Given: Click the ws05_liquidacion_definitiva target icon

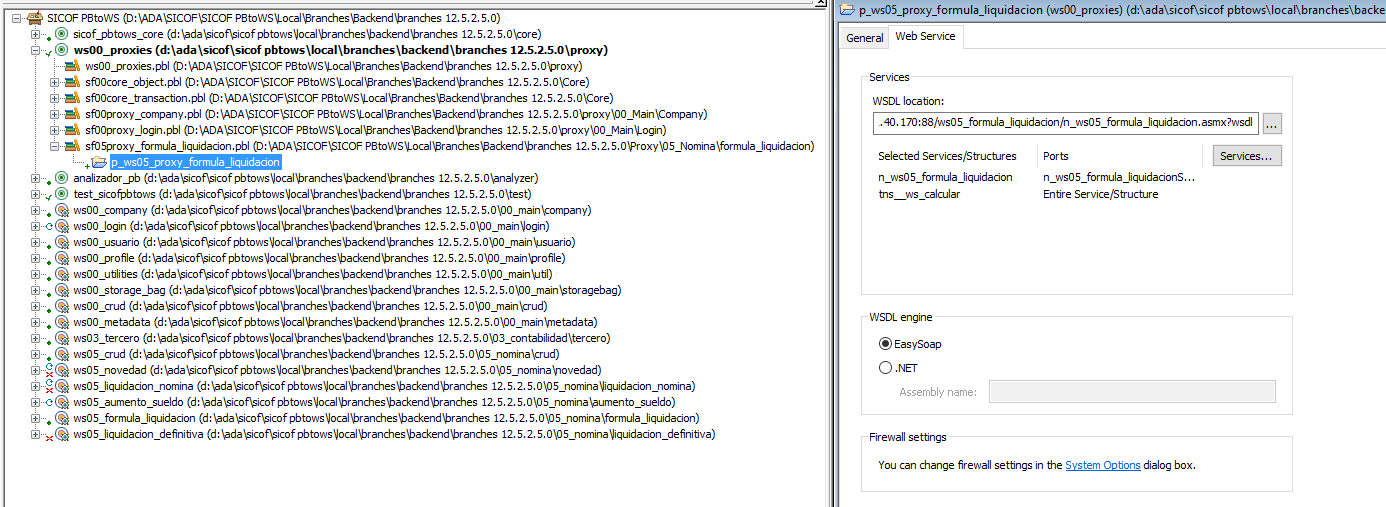Looking at the screenshot, I should coord(62,434).
